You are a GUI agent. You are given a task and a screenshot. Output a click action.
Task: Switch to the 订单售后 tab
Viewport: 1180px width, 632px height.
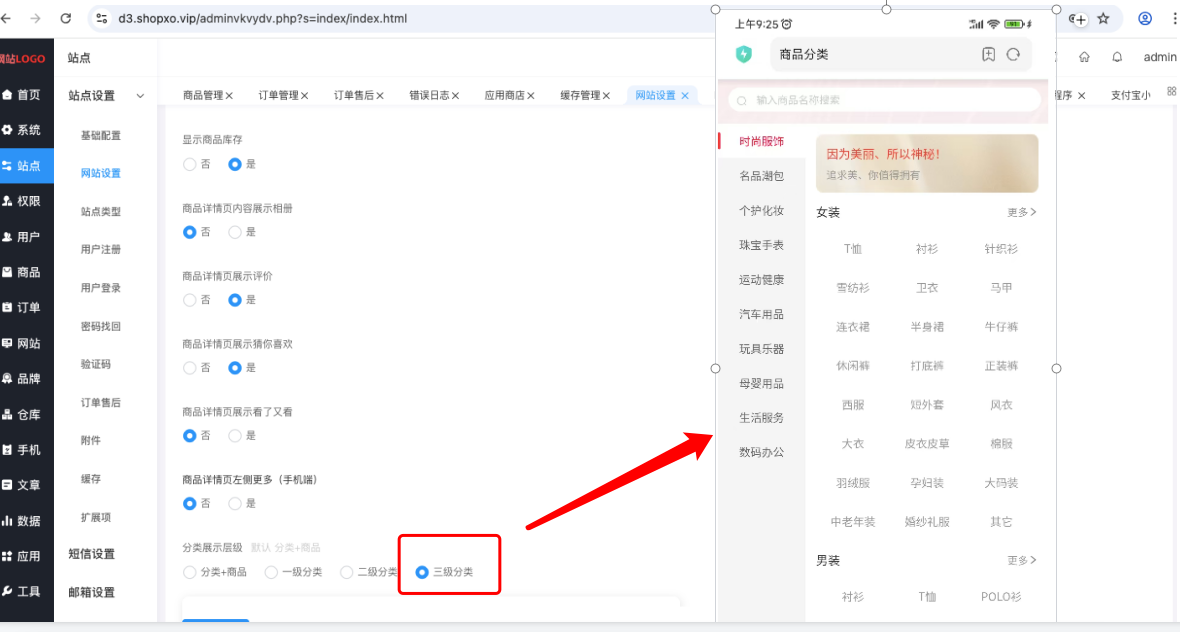tap(354, 95)
